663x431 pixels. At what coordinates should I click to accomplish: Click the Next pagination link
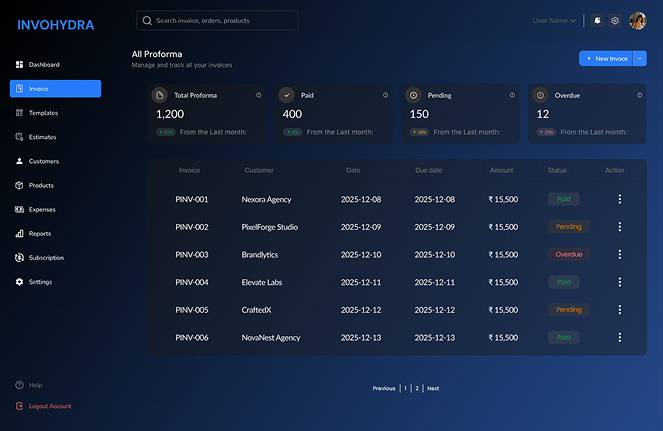[433, 388]
